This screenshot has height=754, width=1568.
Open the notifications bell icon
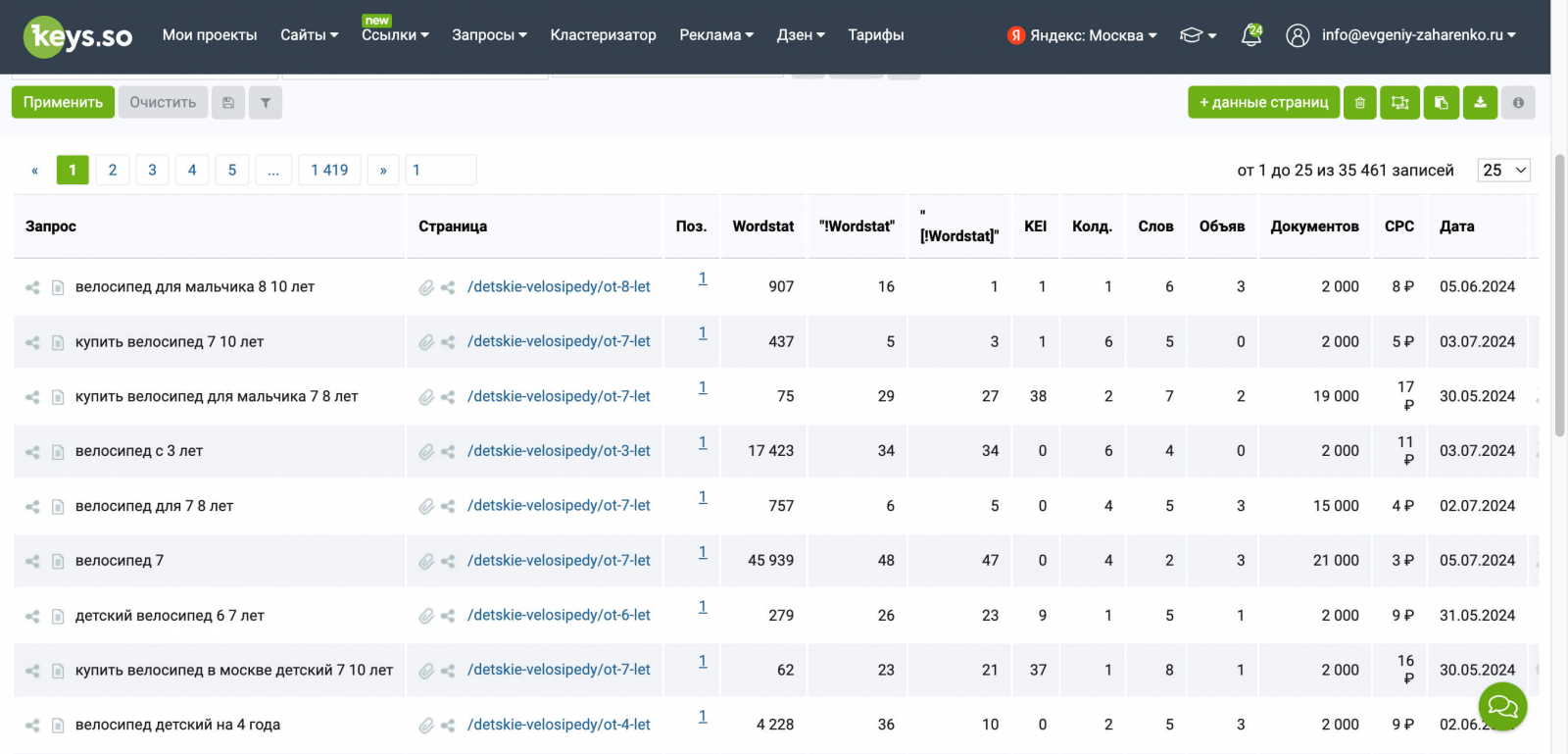click(x=1251, y=35)
